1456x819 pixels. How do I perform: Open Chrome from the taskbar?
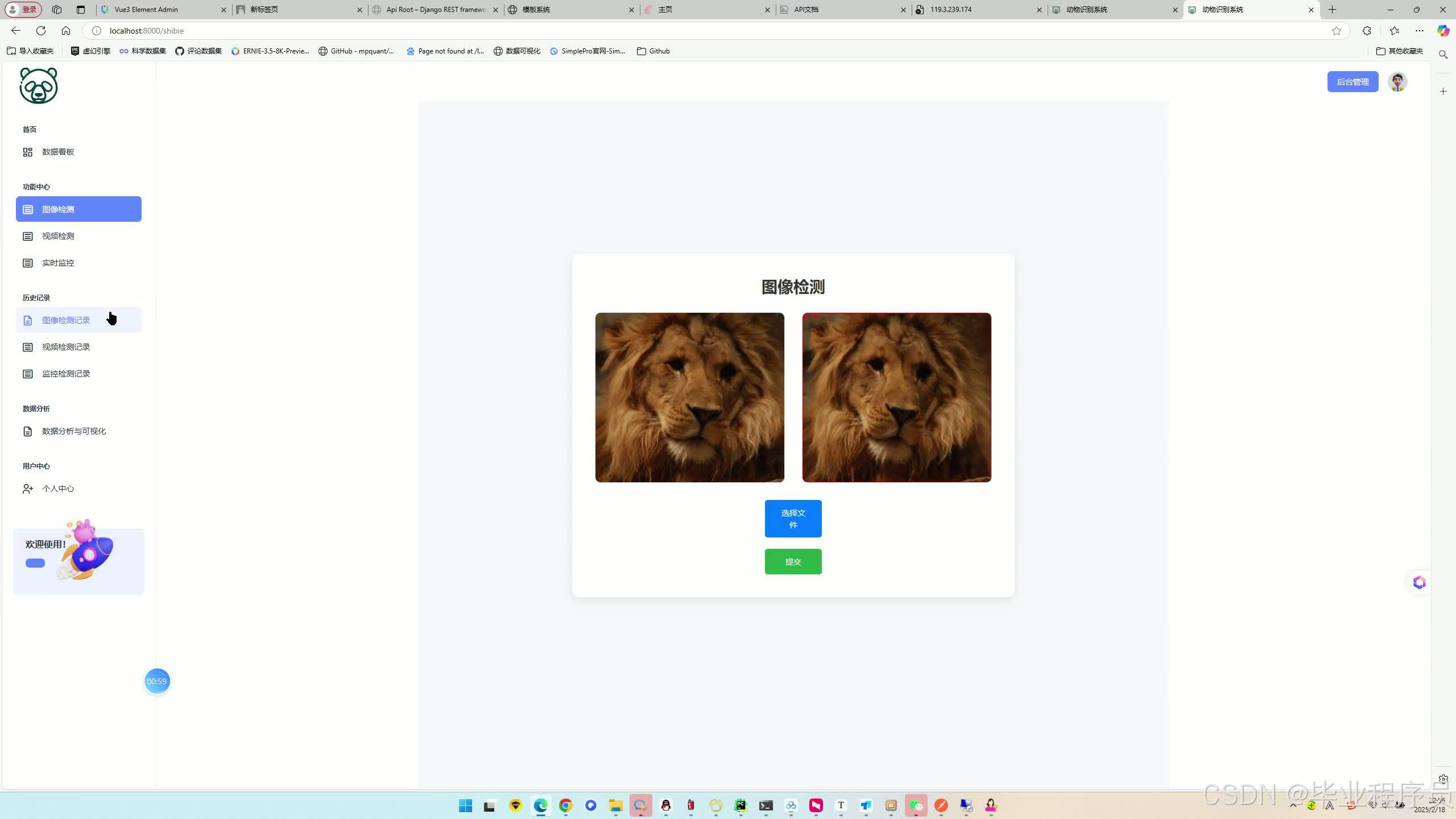pyautogui.click(x=565, y=805)
